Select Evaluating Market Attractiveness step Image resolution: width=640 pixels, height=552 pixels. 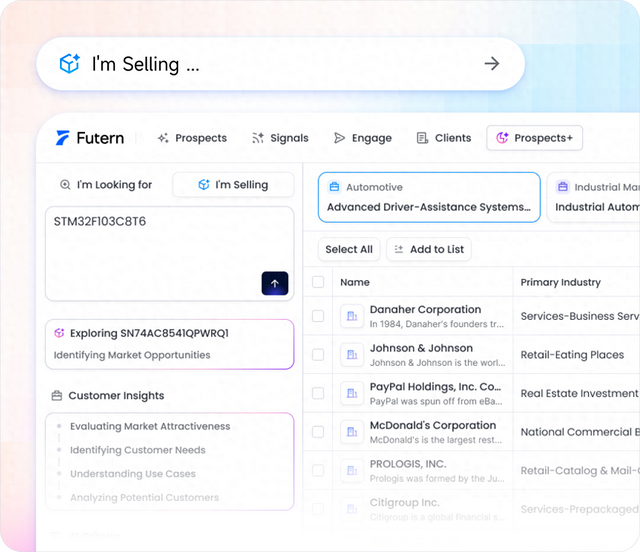coord(150,426)
